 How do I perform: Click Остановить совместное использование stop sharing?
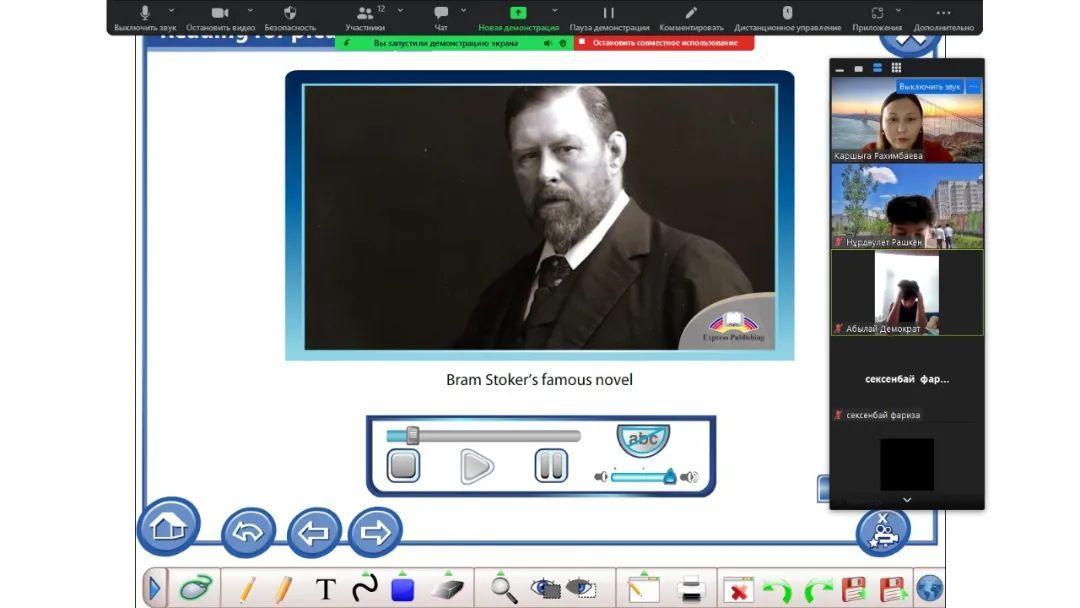(664, 43)
